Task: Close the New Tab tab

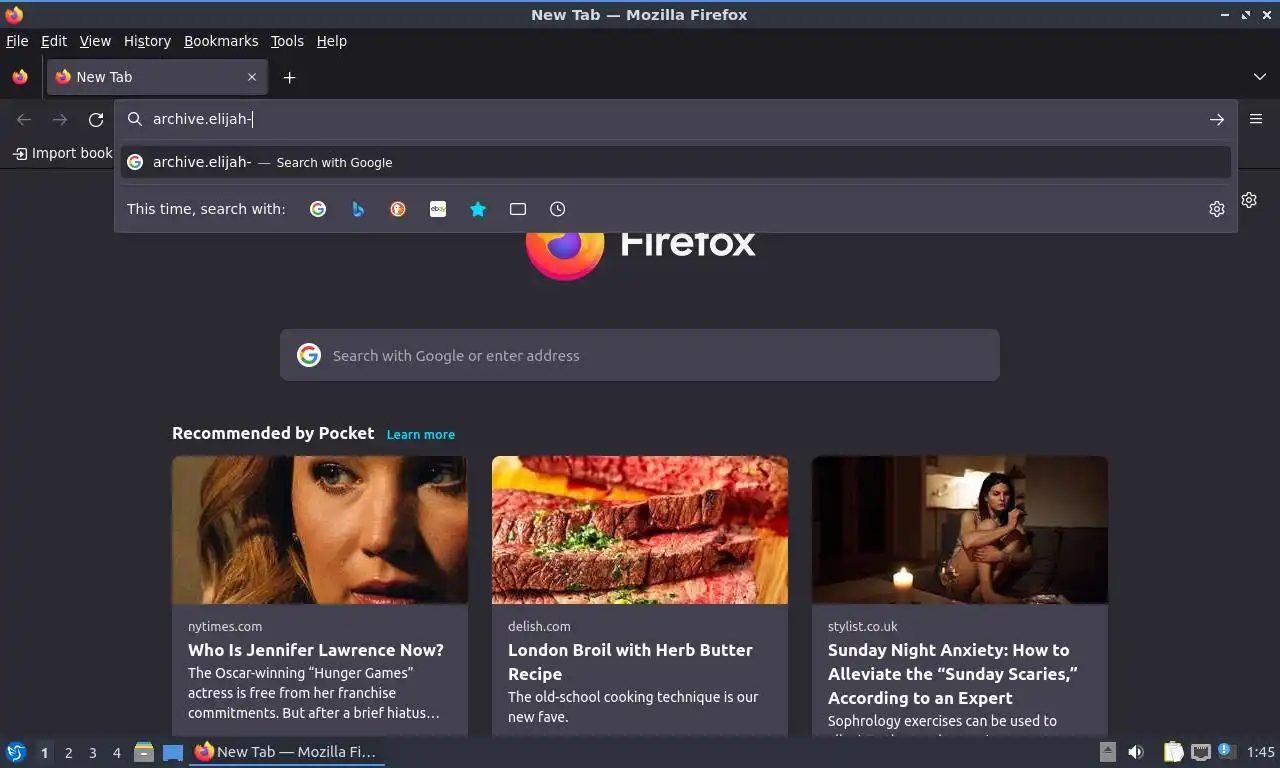Action: 252,77
